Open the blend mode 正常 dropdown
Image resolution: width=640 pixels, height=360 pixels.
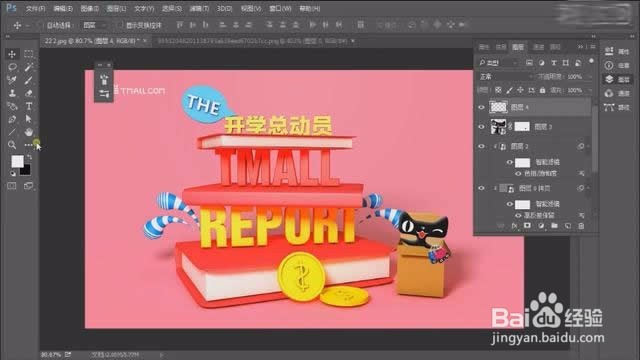(505, 76)
